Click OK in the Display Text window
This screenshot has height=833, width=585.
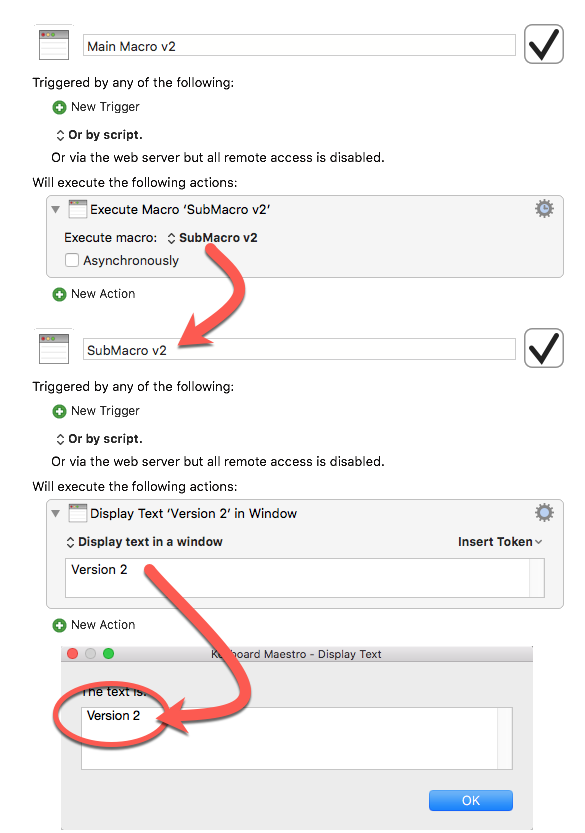(471, 801)
